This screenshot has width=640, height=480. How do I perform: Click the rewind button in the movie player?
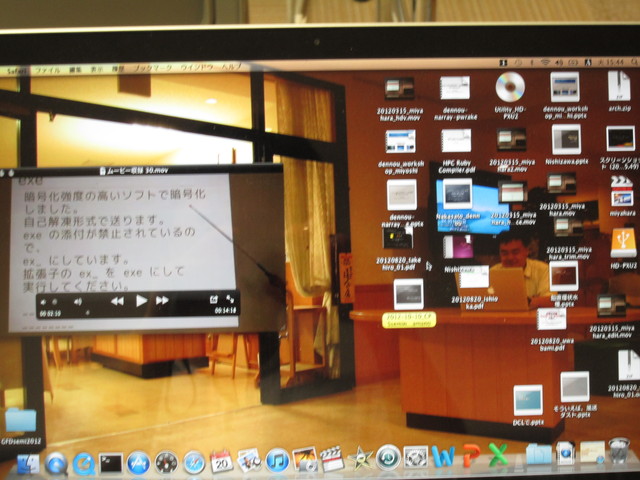coord(117,300)
